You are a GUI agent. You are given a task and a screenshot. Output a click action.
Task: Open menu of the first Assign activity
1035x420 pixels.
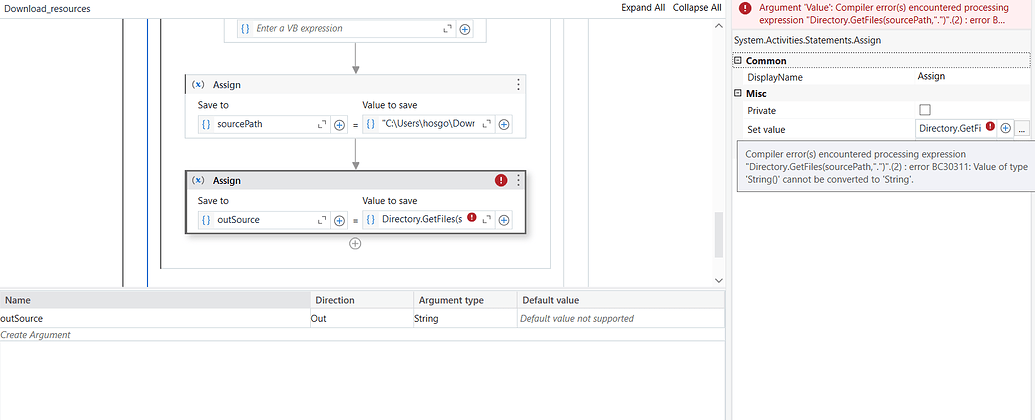click(518, 85)
